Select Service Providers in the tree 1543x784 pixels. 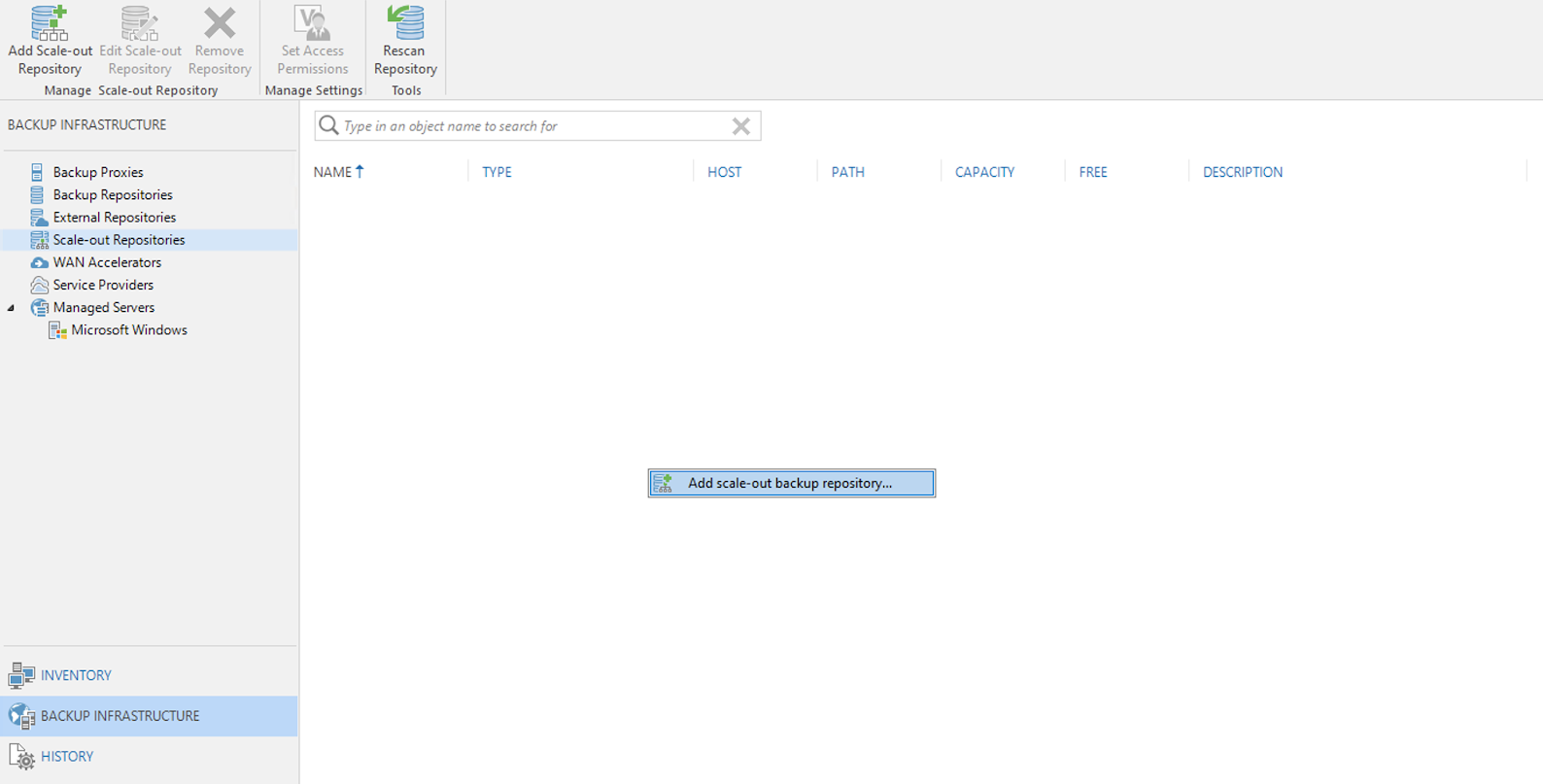pos(103,285)
